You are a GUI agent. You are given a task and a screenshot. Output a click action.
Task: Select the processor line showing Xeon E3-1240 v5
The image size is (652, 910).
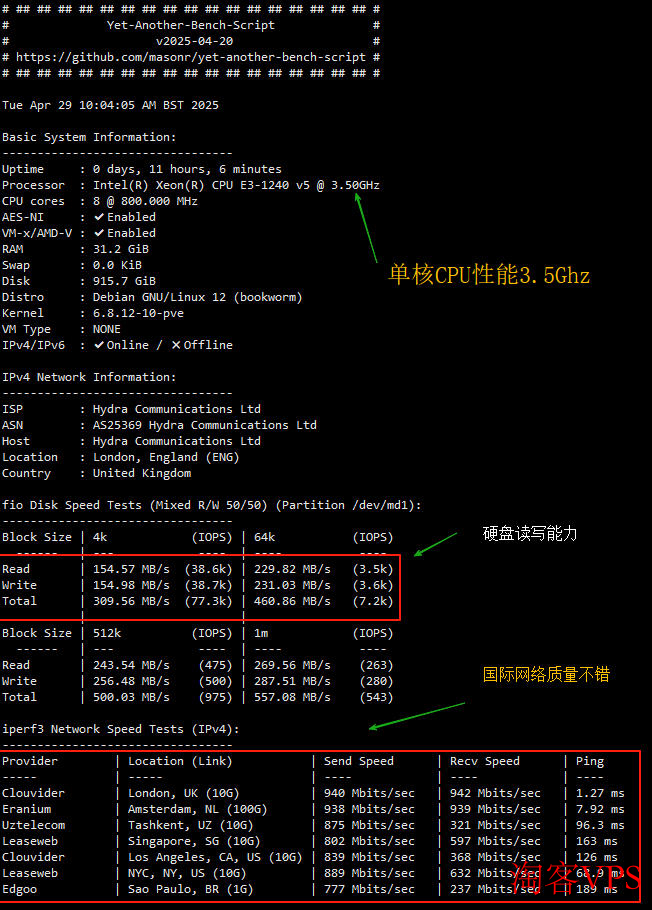point(236,185)
